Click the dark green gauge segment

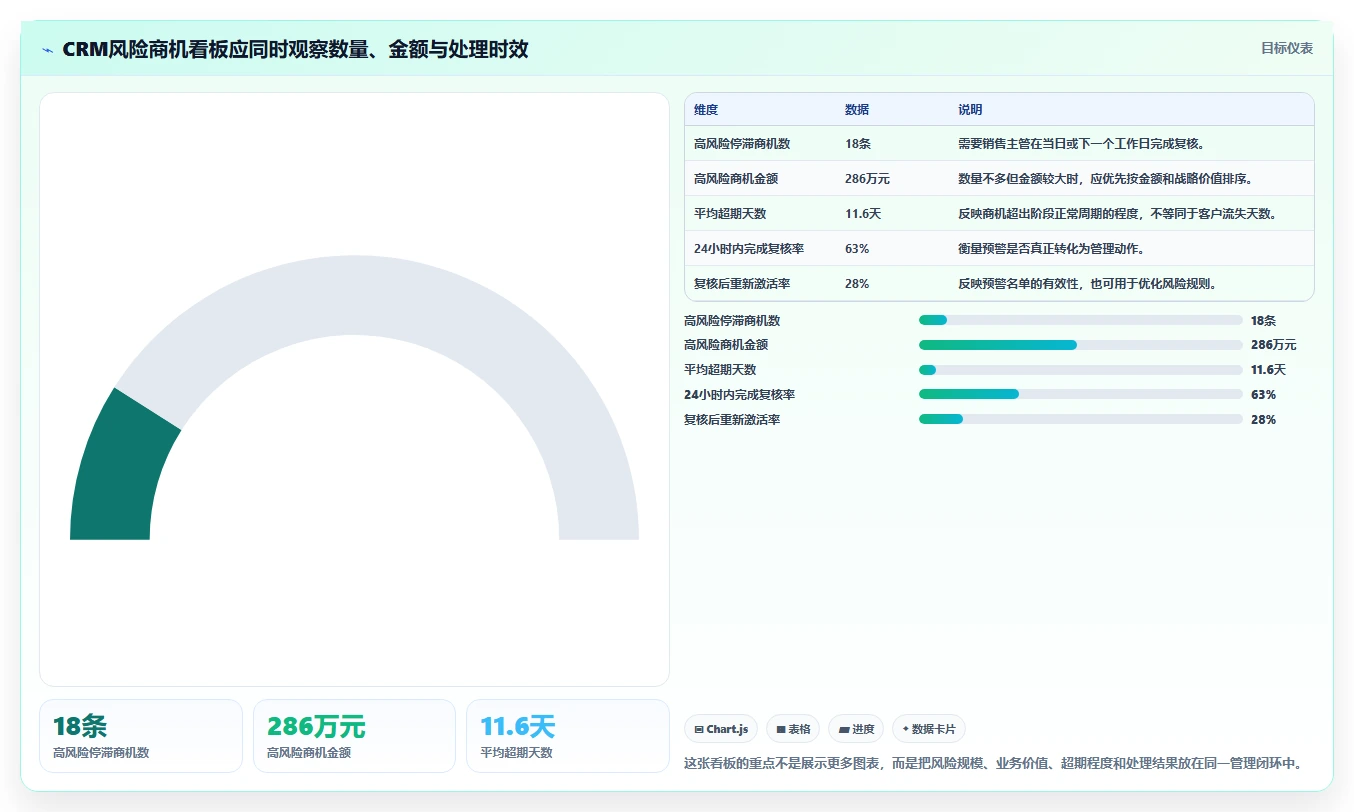tap(120, 470)
